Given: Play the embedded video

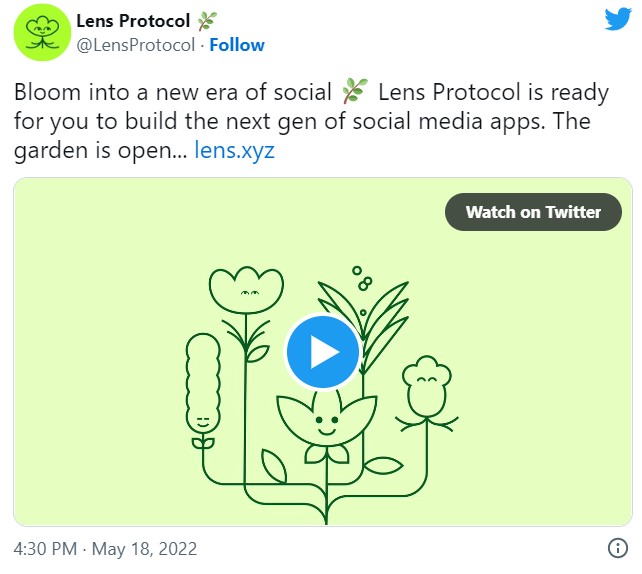Looking at the screenshot, I should click(322, 351).
